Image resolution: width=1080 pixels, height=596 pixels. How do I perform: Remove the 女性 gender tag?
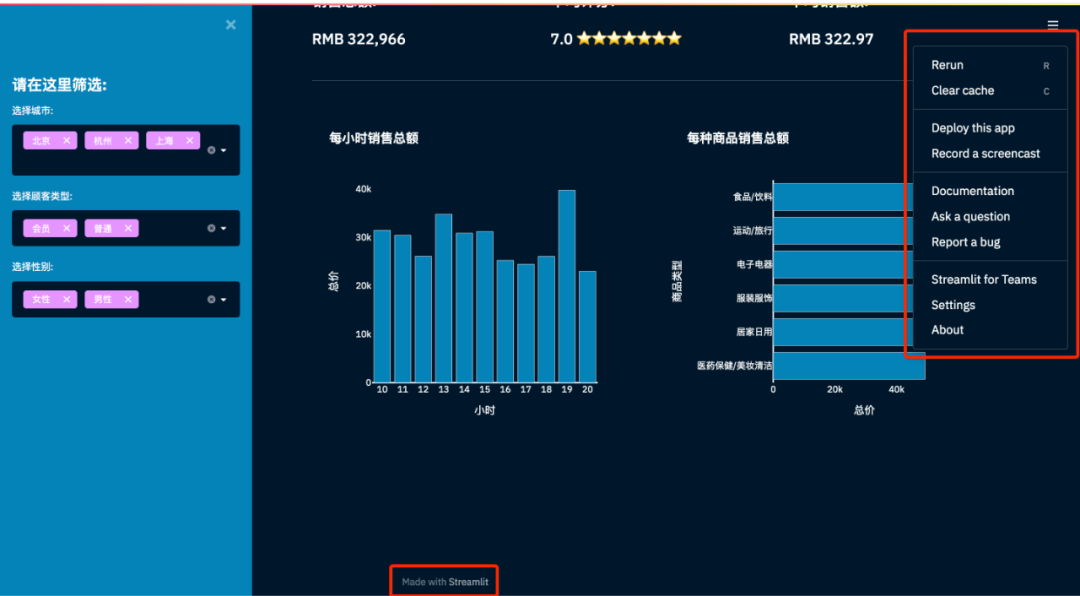[66, 299]
